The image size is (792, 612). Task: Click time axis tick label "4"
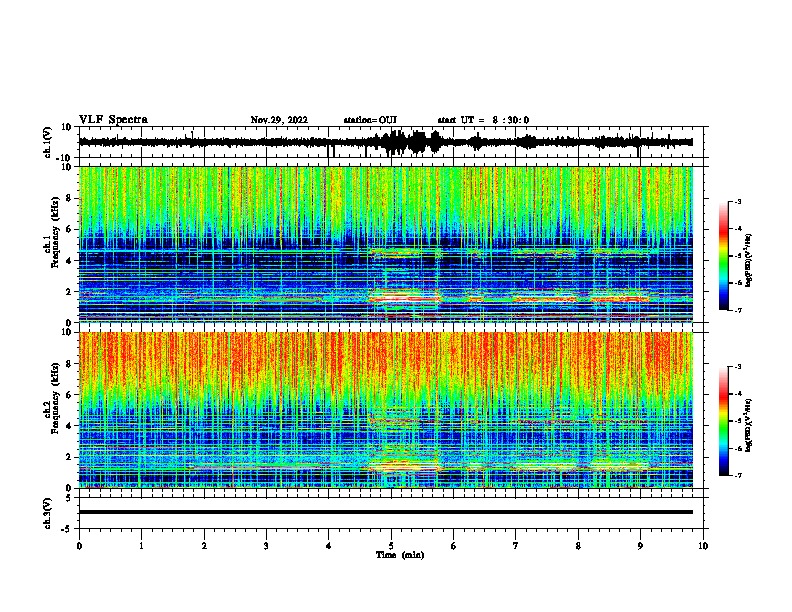coord(329,546)
